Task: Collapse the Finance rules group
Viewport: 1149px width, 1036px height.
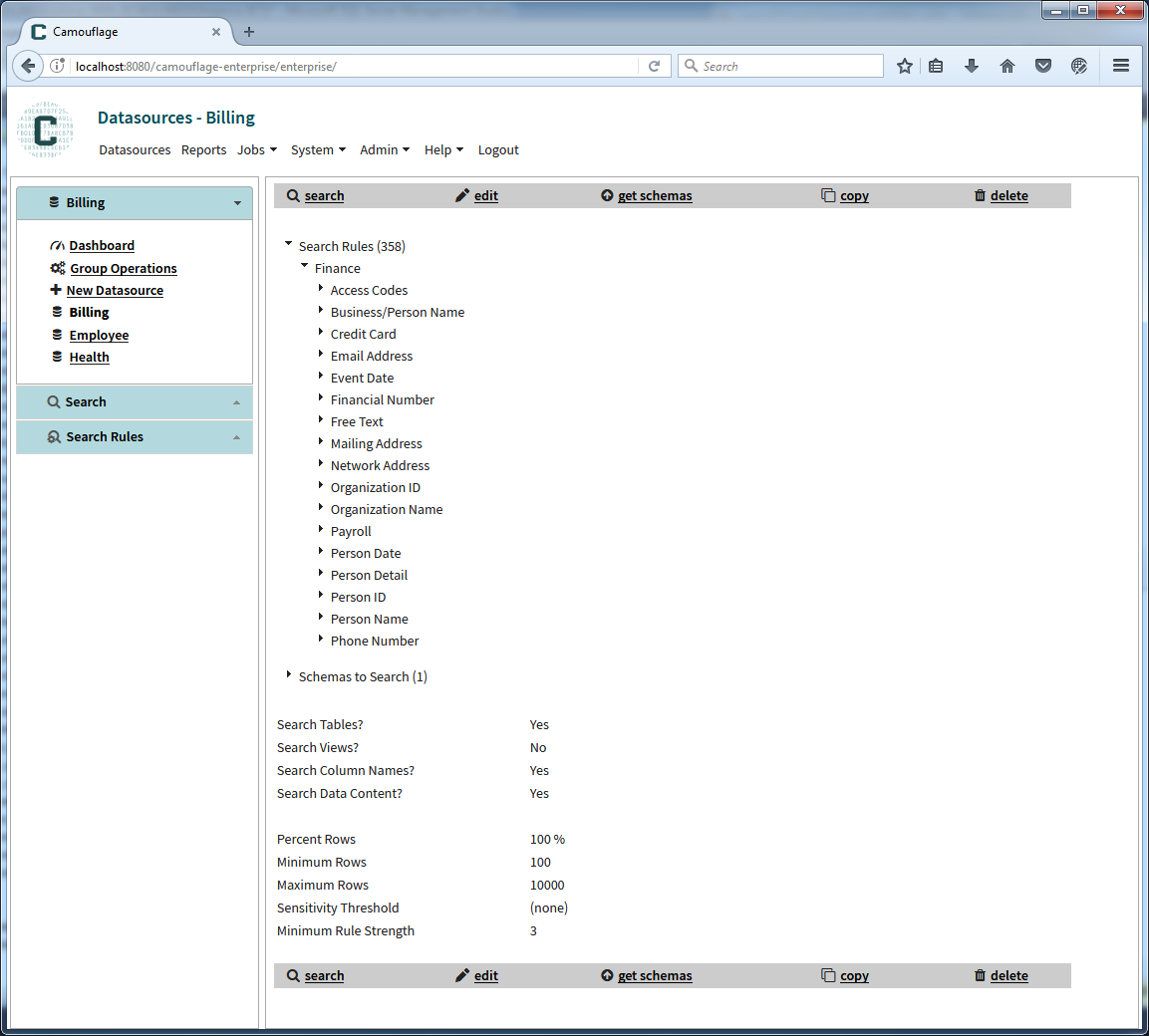Action: tap(304, 267)
